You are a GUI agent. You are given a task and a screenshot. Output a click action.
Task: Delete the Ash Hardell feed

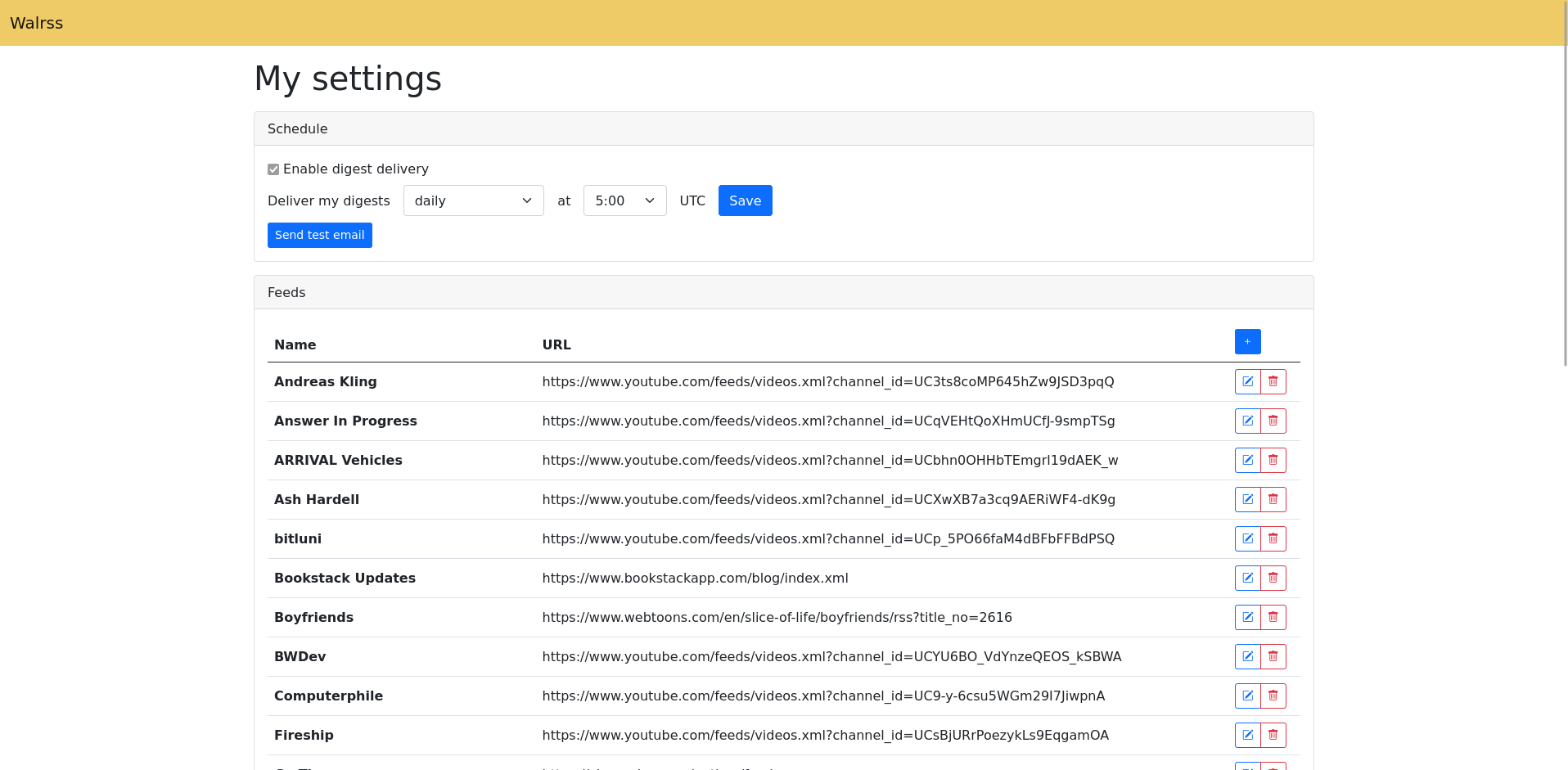[x=1273, y=499]
